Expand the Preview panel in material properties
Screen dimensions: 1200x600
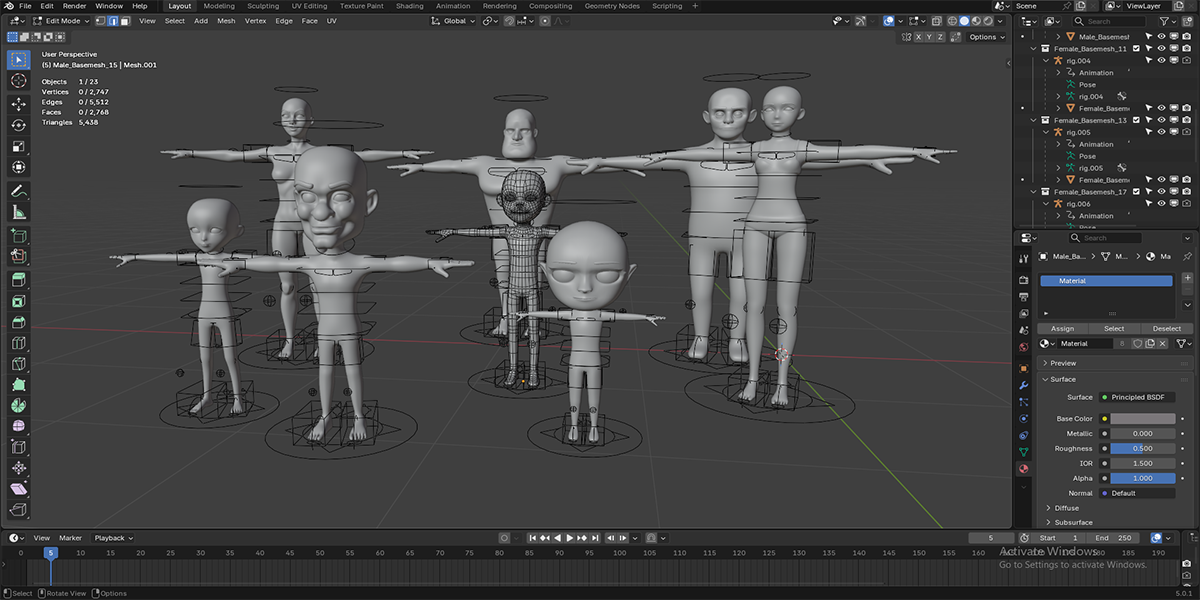[x=1063, y=363]
